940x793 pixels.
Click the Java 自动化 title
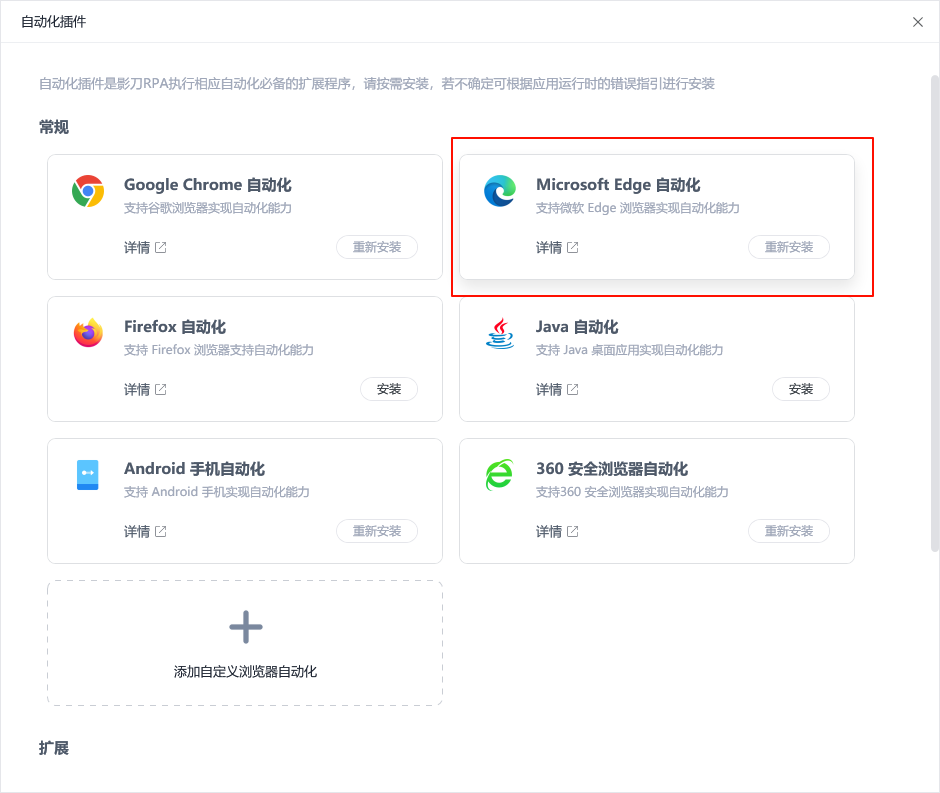577,327
